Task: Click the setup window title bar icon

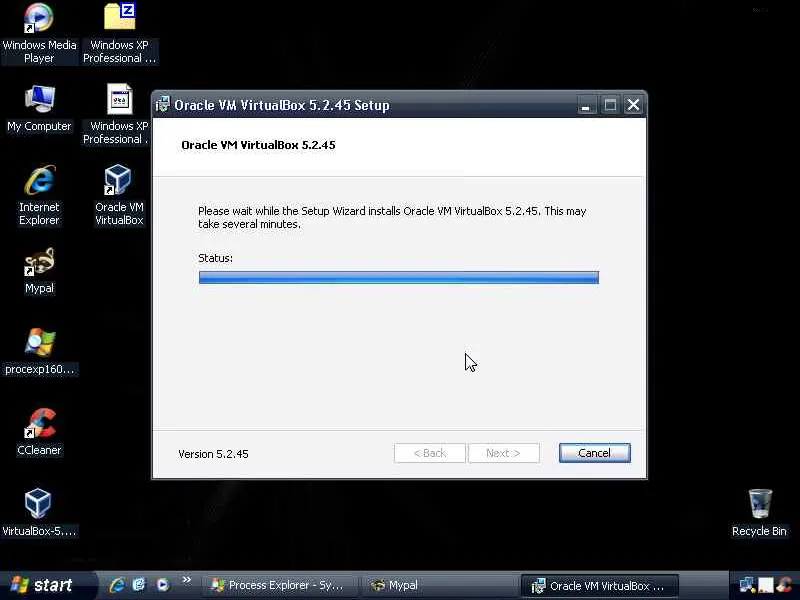Action: pos(163,105)
